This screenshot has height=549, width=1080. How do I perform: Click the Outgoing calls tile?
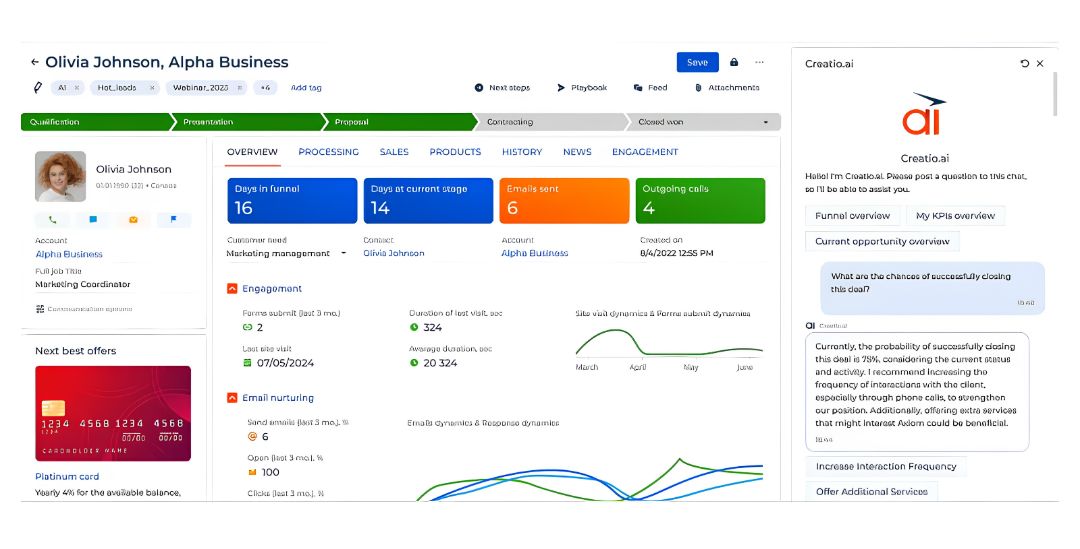pyautogui.click(x=700, y=200)
